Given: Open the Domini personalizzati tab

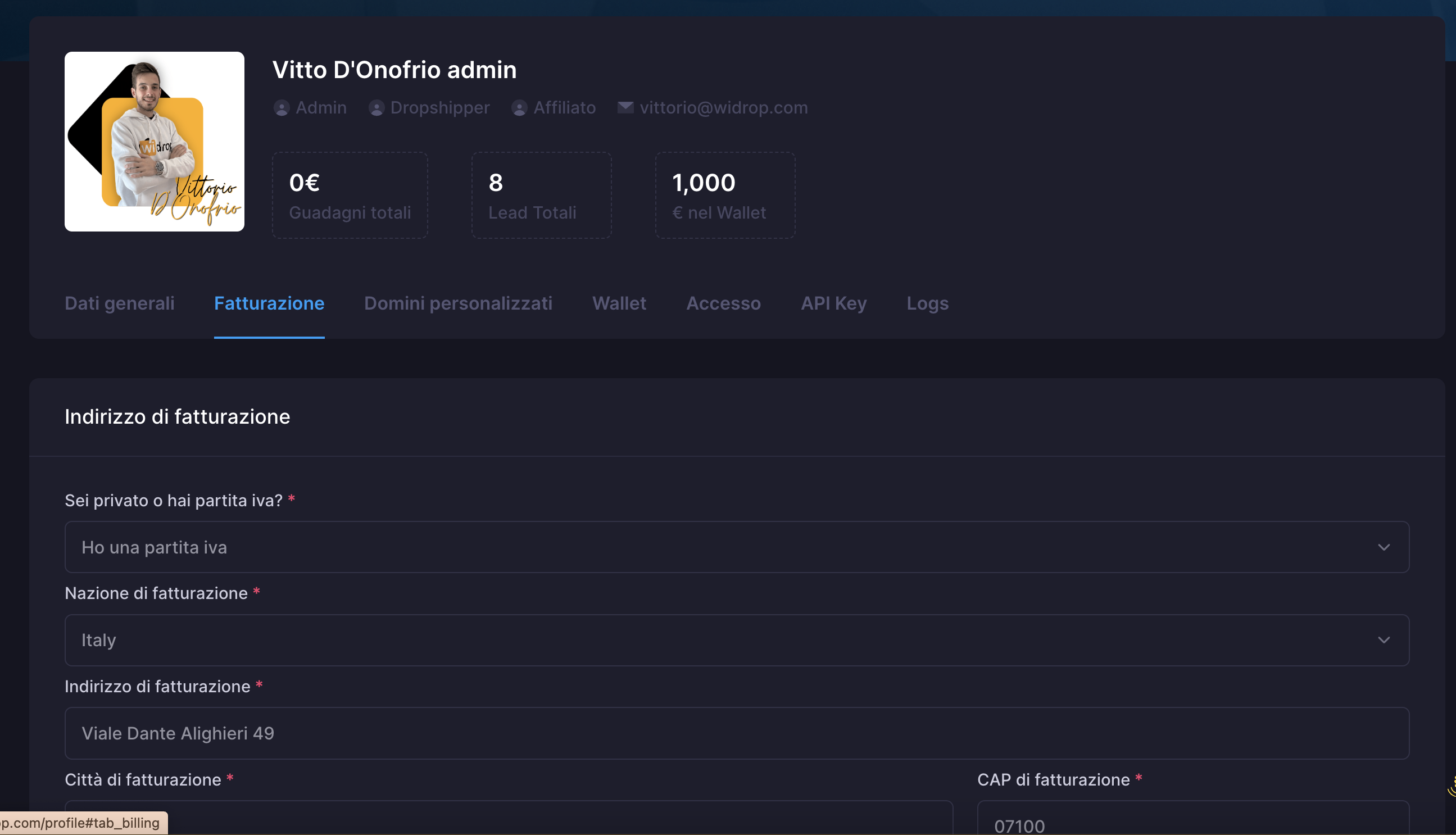Looking at the screenshot, I should 457,303.
